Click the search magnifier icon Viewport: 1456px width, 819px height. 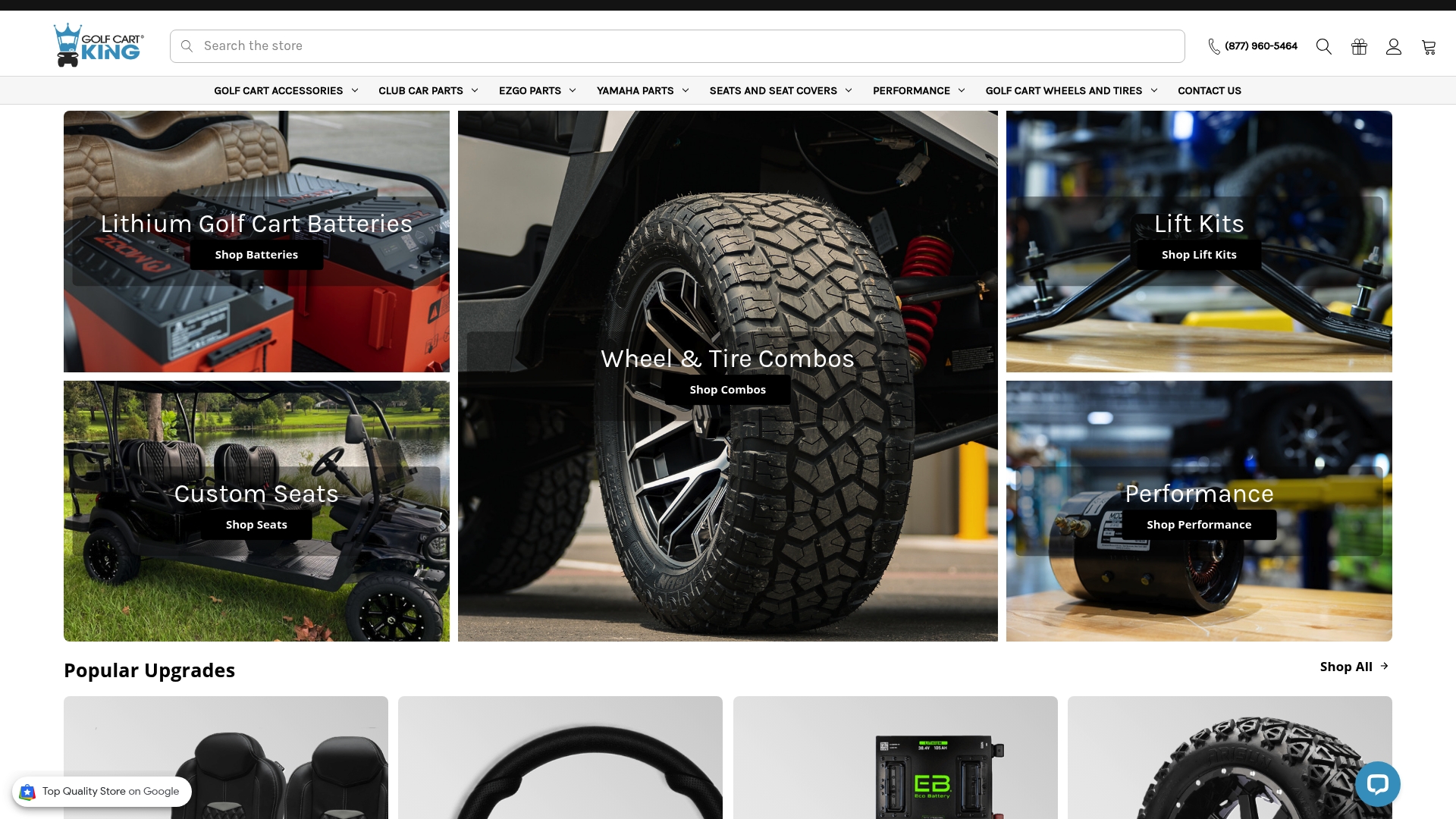click(x=1323, y=45)
